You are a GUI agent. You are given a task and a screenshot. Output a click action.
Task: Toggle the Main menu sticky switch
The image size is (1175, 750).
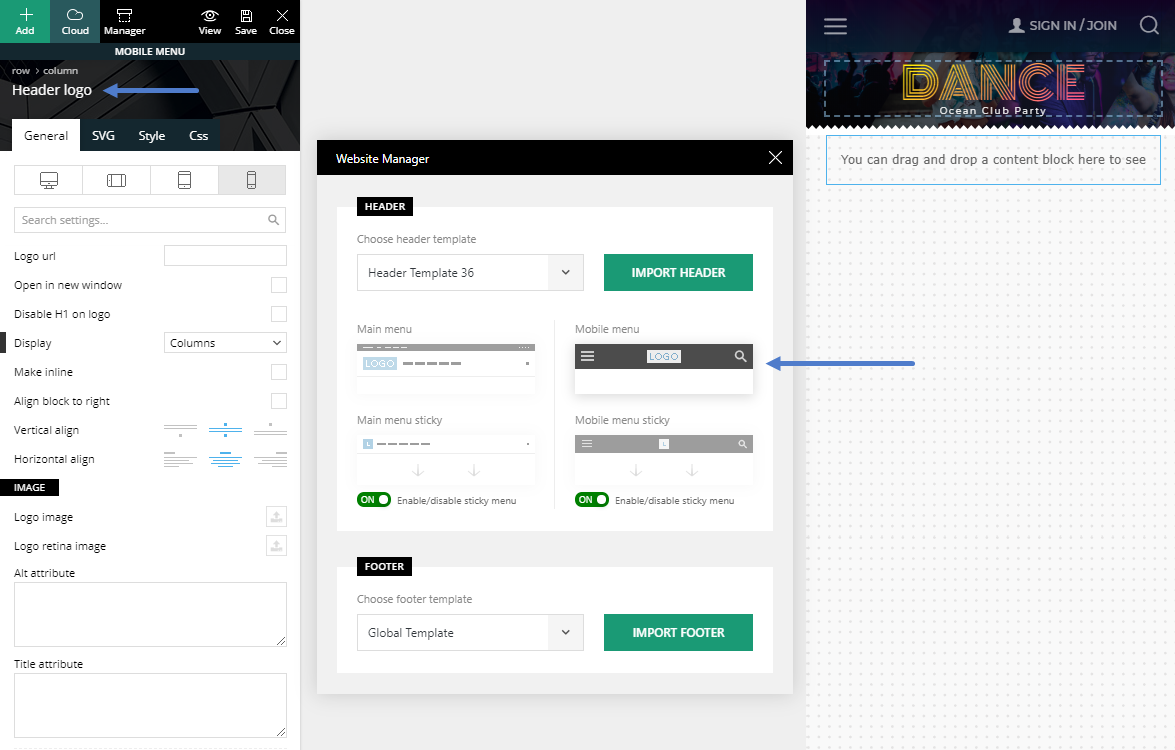click(x=374, y=500)
